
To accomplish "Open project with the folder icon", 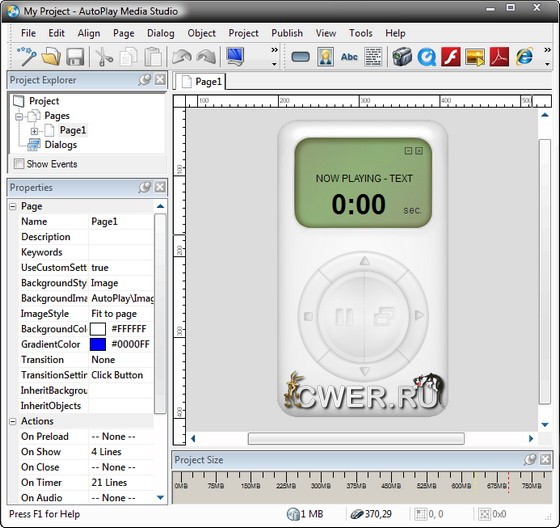I will [51, 56].
